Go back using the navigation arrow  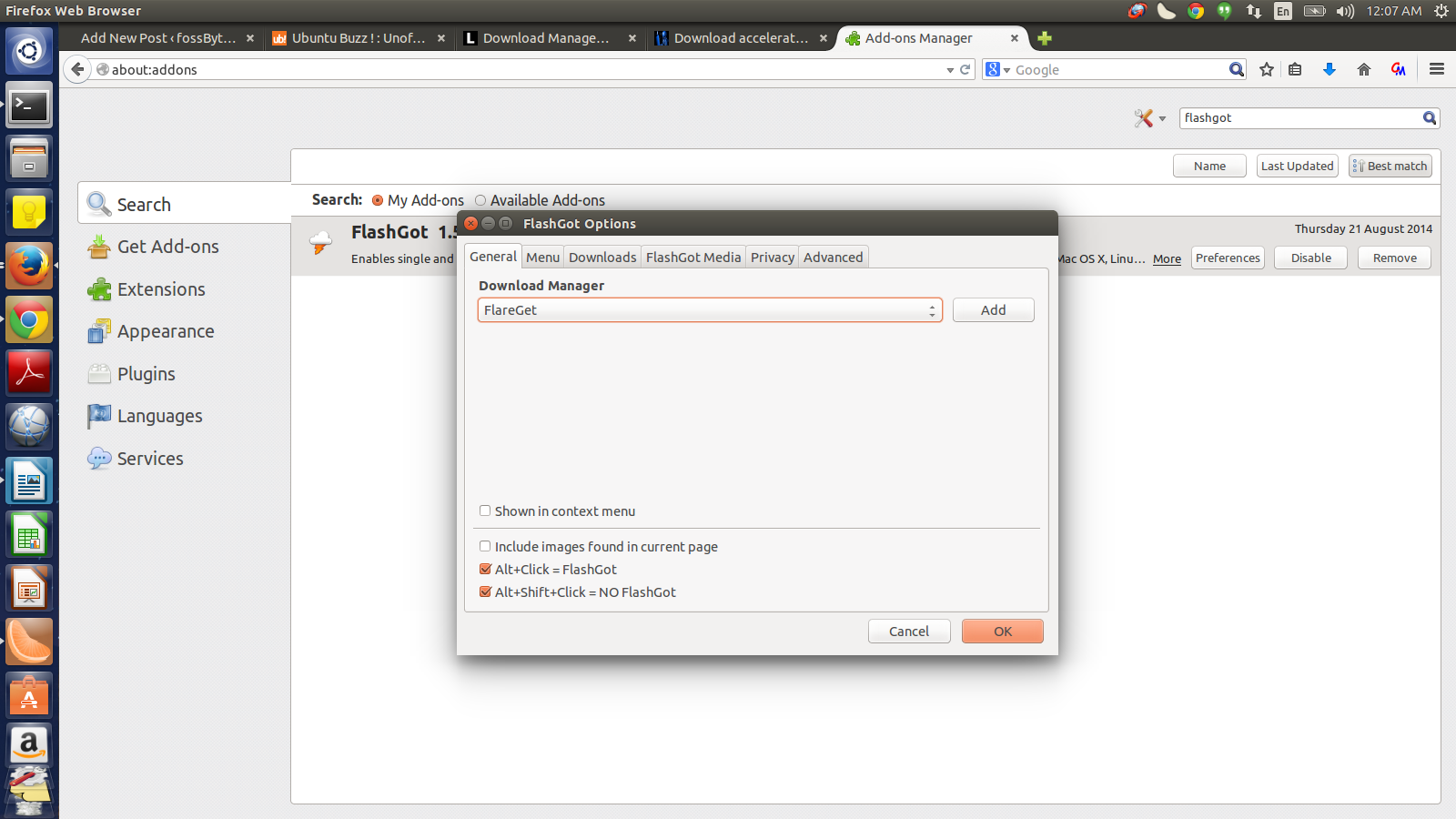click(x=77, y=69)
